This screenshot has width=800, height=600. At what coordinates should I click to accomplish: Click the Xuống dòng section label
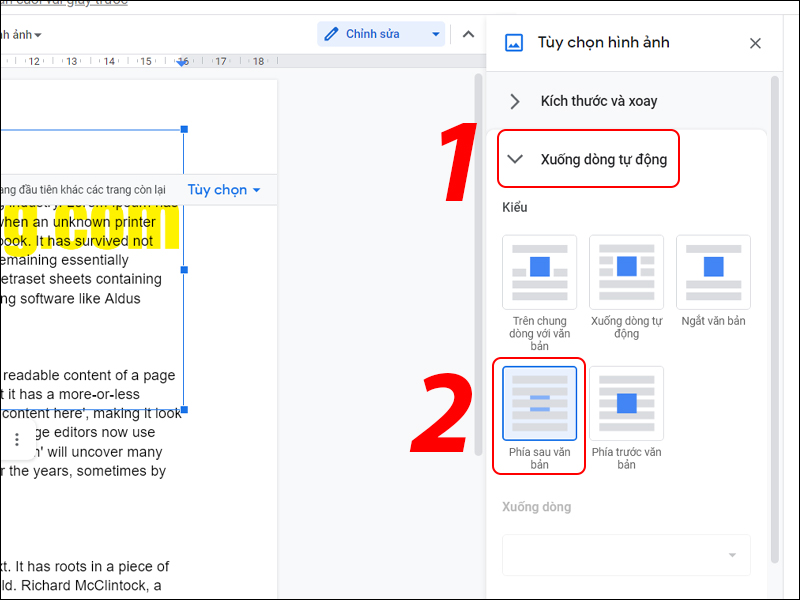coord(537,507)
